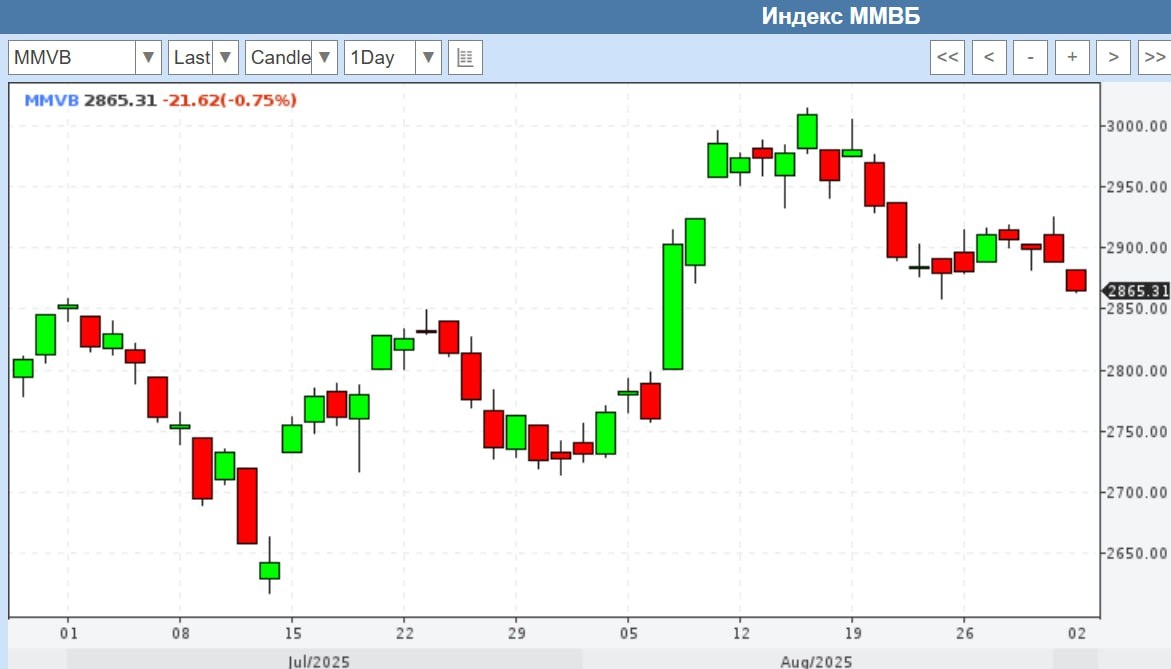This screenshot has width=1171, height=669.
Task: Zoom in chart with plus button
Action: pyautogui.click(x=1072, y=57)
